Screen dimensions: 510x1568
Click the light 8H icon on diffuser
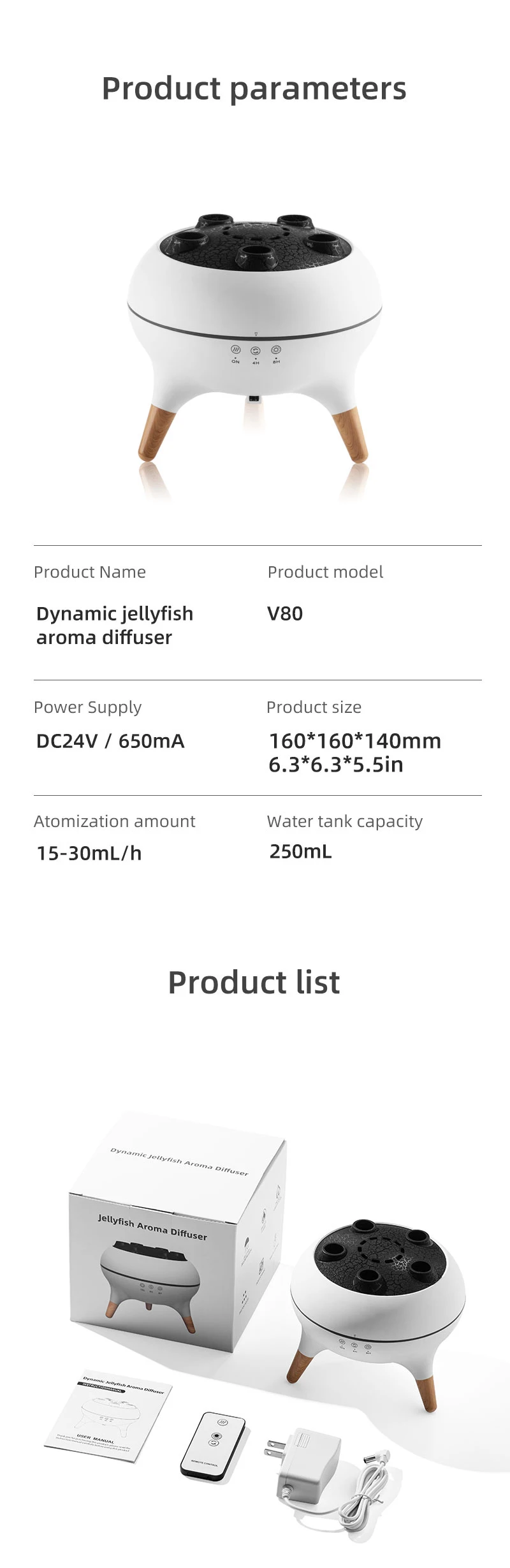[276, 349]
